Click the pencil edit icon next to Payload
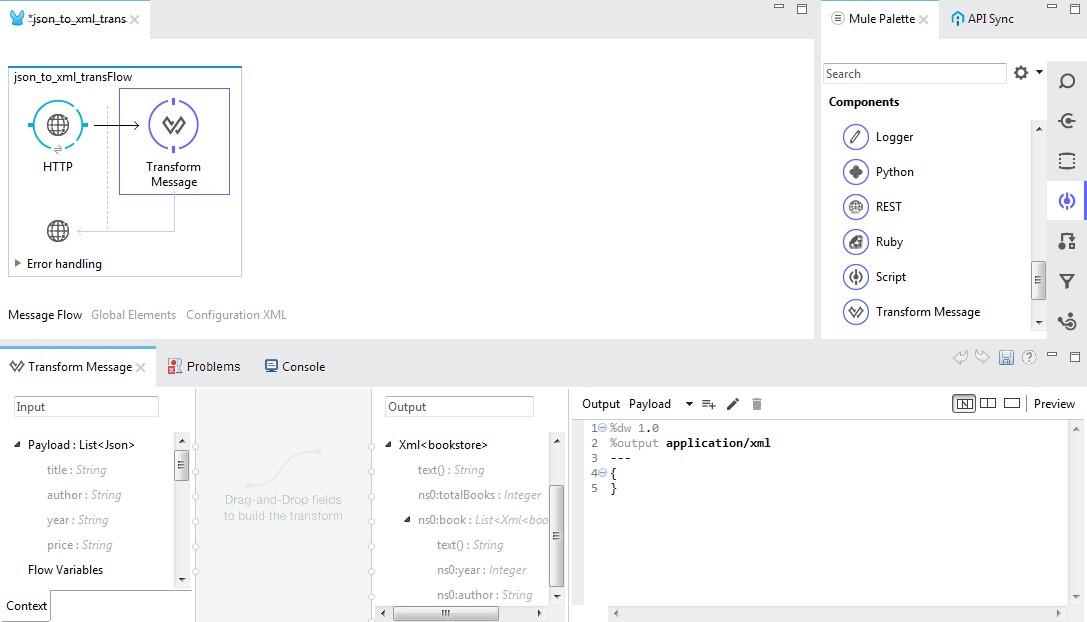1087x622 pixels. (x=733, y=404)
